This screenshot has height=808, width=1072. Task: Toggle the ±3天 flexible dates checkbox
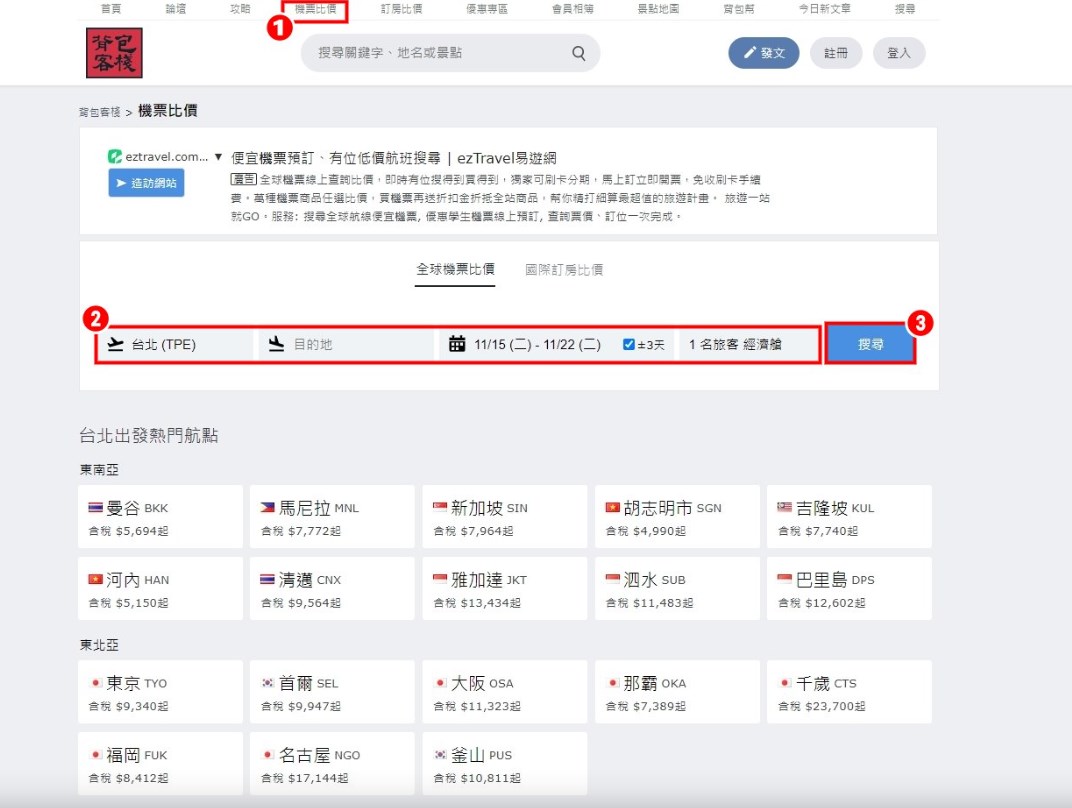(629, 344)
